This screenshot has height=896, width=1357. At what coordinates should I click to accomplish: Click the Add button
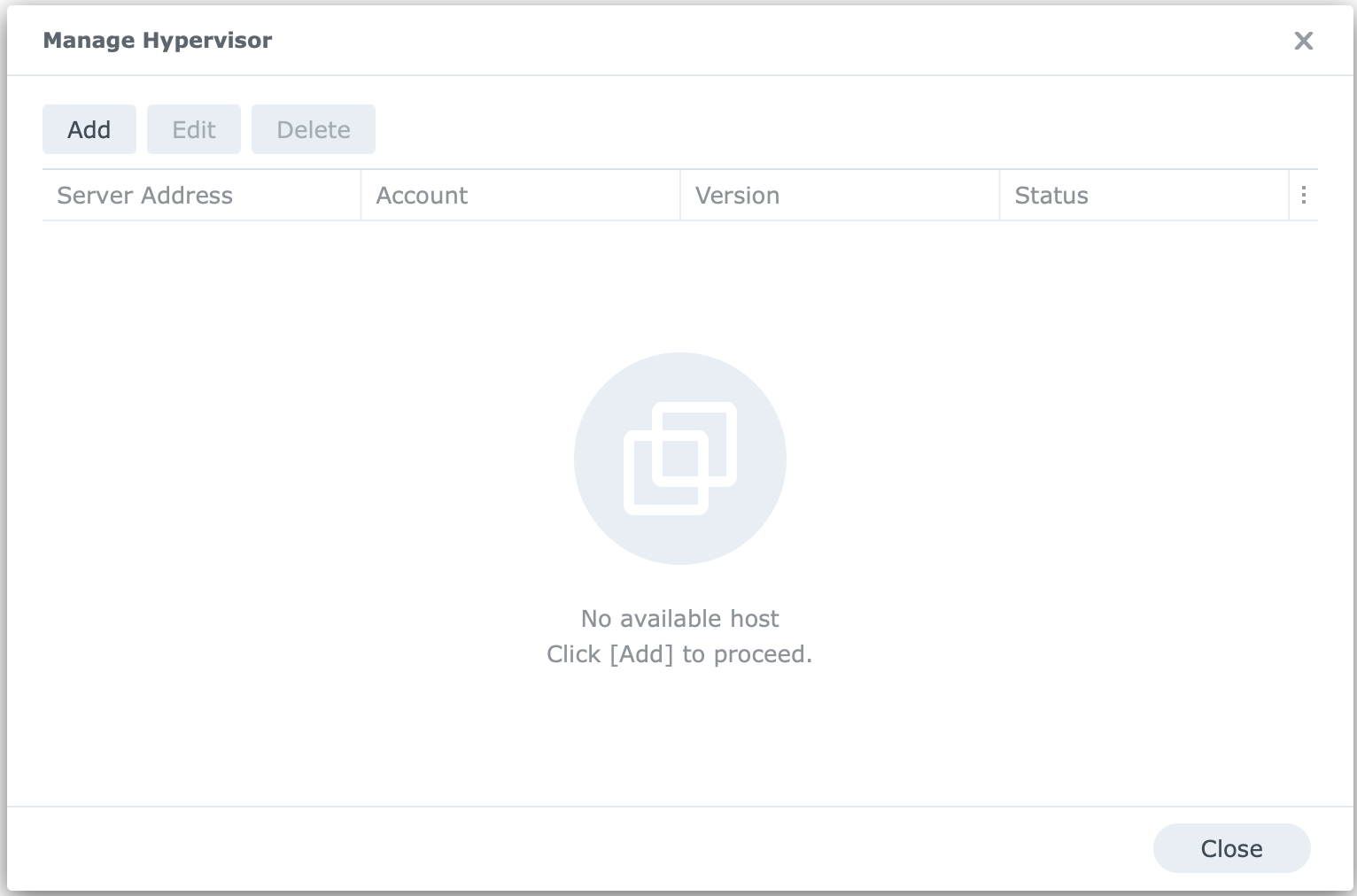click(89, 129)
